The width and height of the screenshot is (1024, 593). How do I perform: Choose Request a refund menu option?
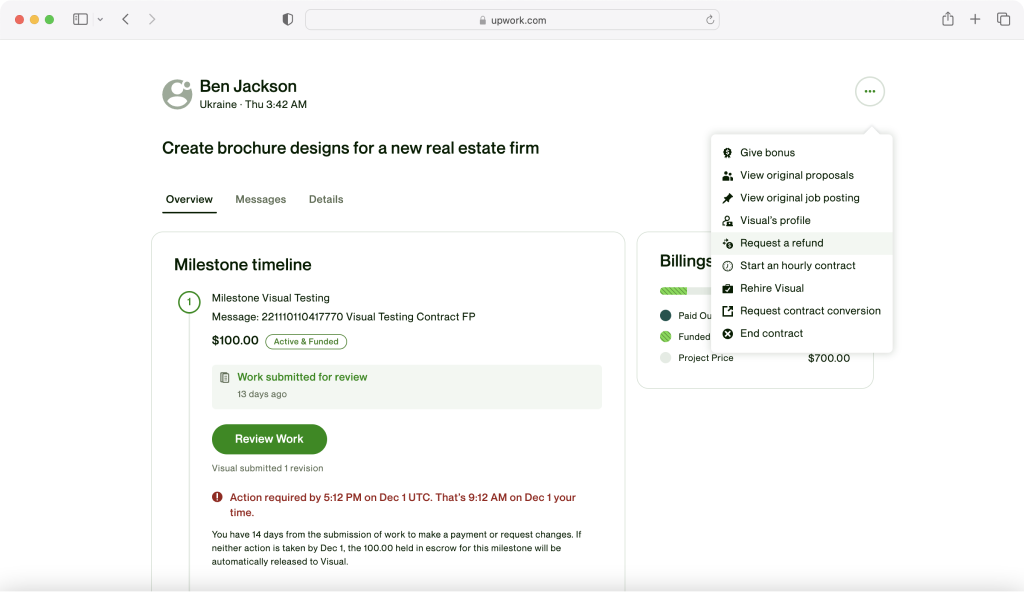pos(781,243)
